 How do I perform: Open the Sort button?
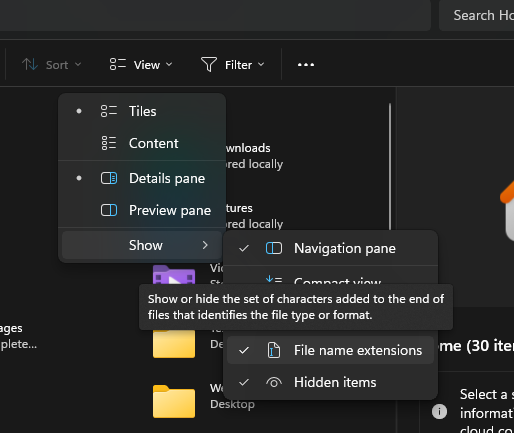pyautogui.click(x=51, y=64)
